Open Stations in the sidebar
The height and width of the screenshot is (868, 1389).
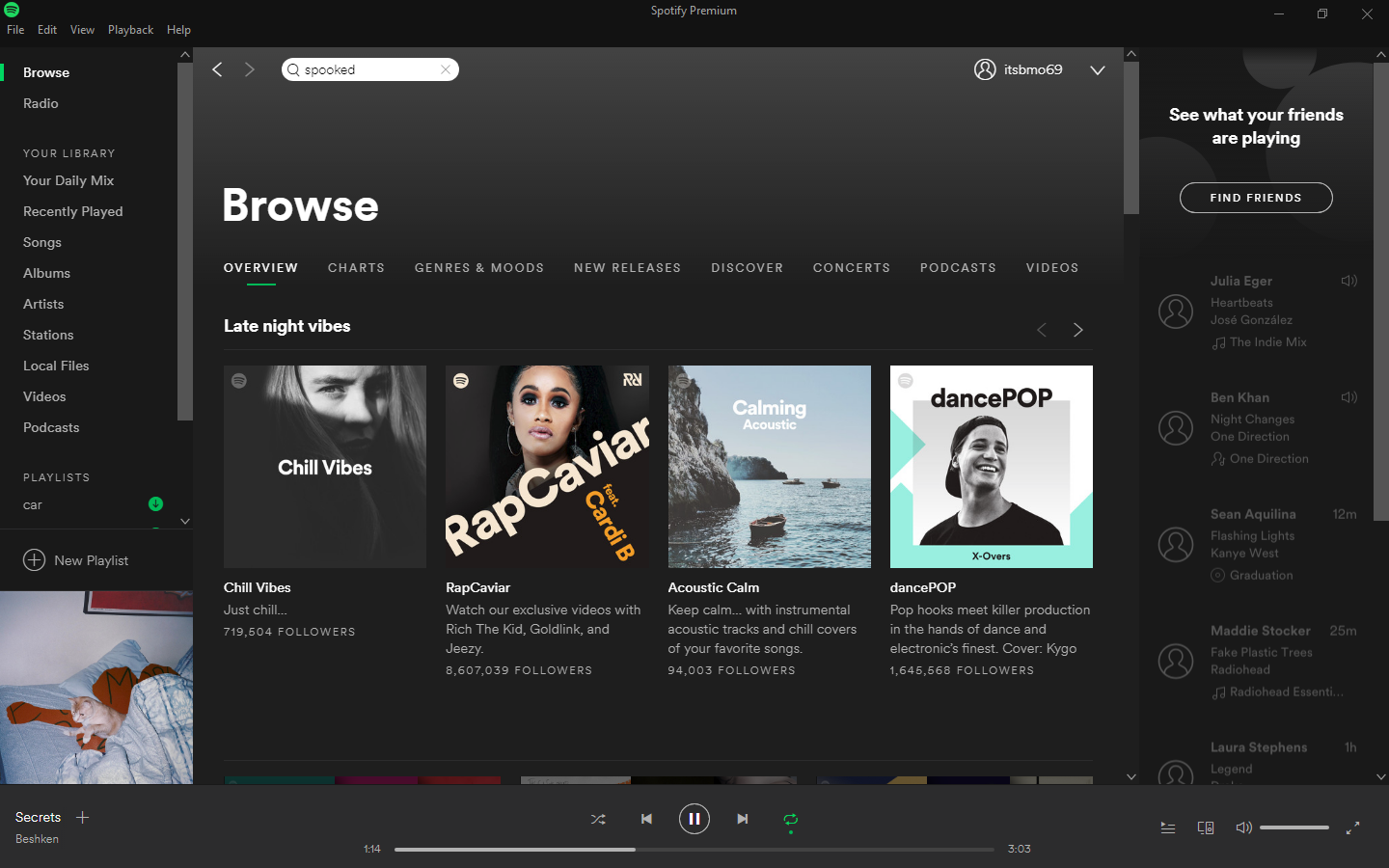tap(48, 335)
